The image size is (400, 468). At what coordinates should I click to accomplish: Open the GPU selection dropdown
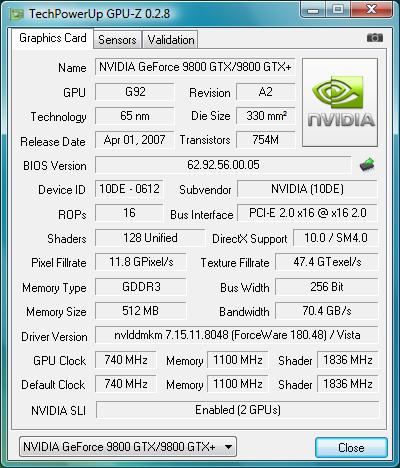128,447
